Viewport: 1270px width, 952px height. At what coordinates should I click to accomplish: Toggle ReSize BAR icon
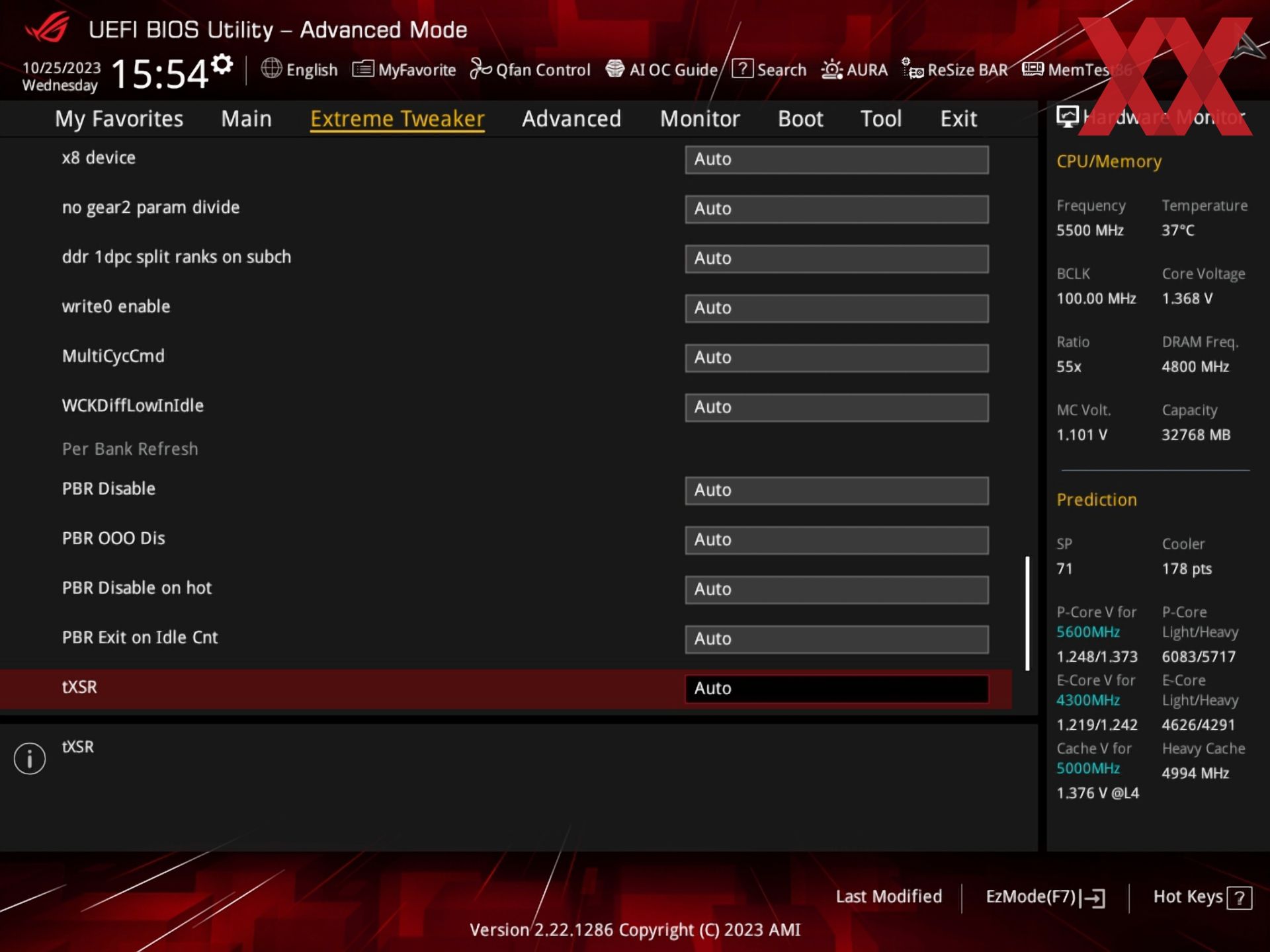912,69
